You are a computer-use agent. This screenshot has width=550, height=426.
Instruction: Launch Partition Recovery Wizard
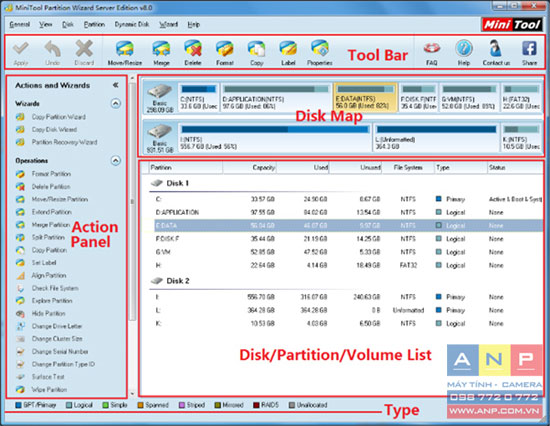tap(56, 142)
